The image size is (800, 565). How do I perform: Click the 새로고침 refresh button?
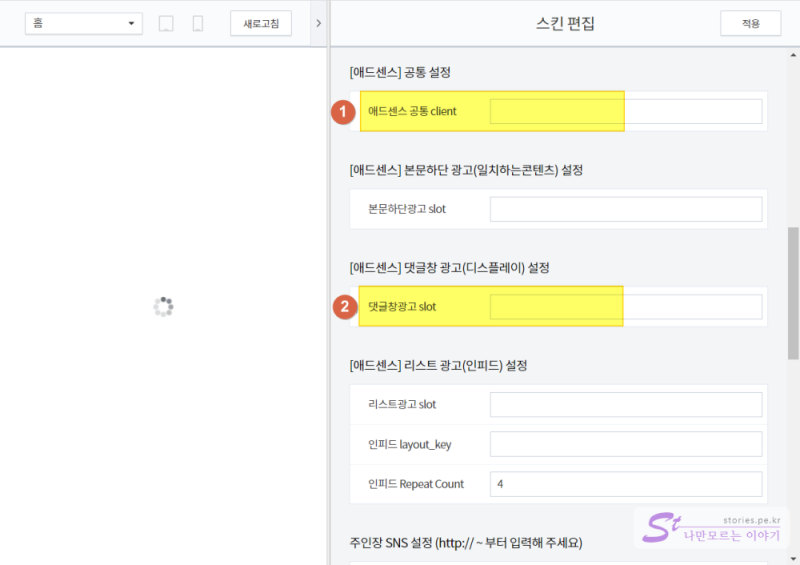pos(261,23)
